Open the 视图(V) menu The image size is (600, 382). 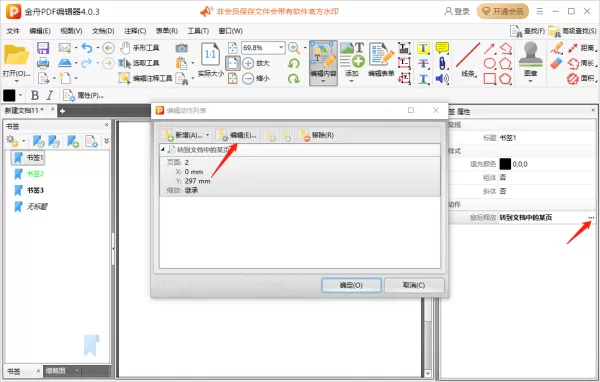point(71,31)
